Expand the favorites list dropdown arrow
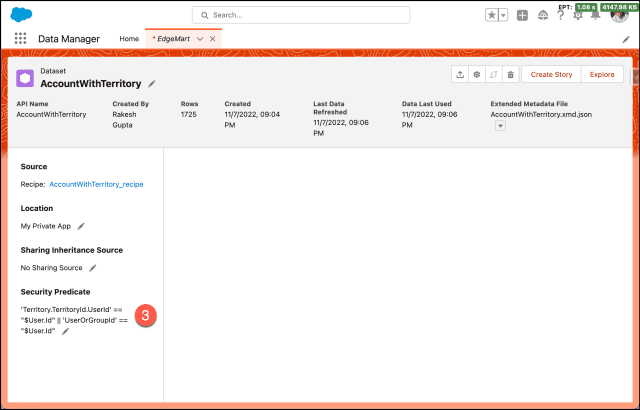The height and width of the screenshot is (410, 640). tap(502, 16)
